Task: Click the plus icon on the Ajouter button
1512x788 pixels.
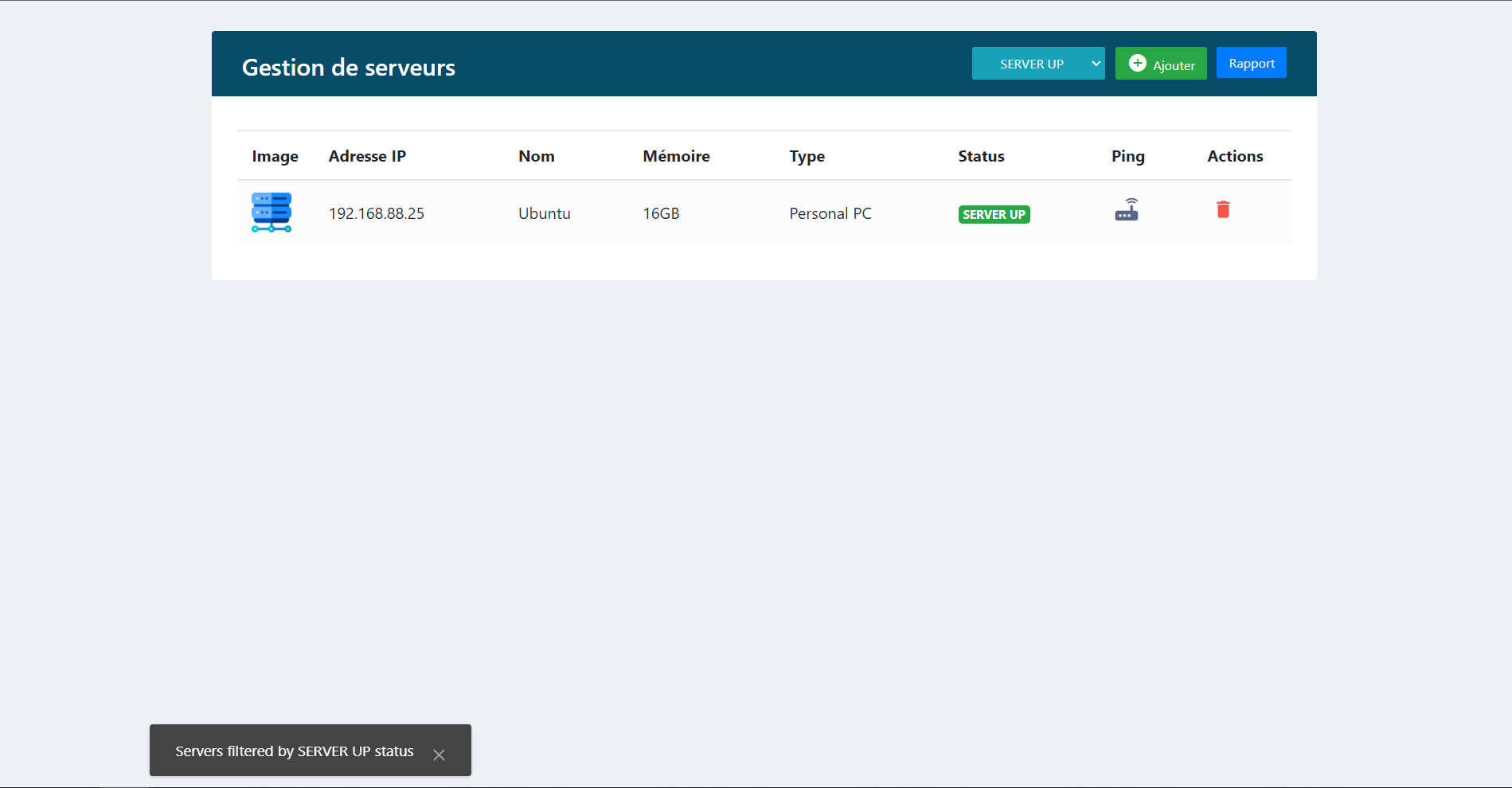Action: pyautogui.click(x=1137, y=63)
